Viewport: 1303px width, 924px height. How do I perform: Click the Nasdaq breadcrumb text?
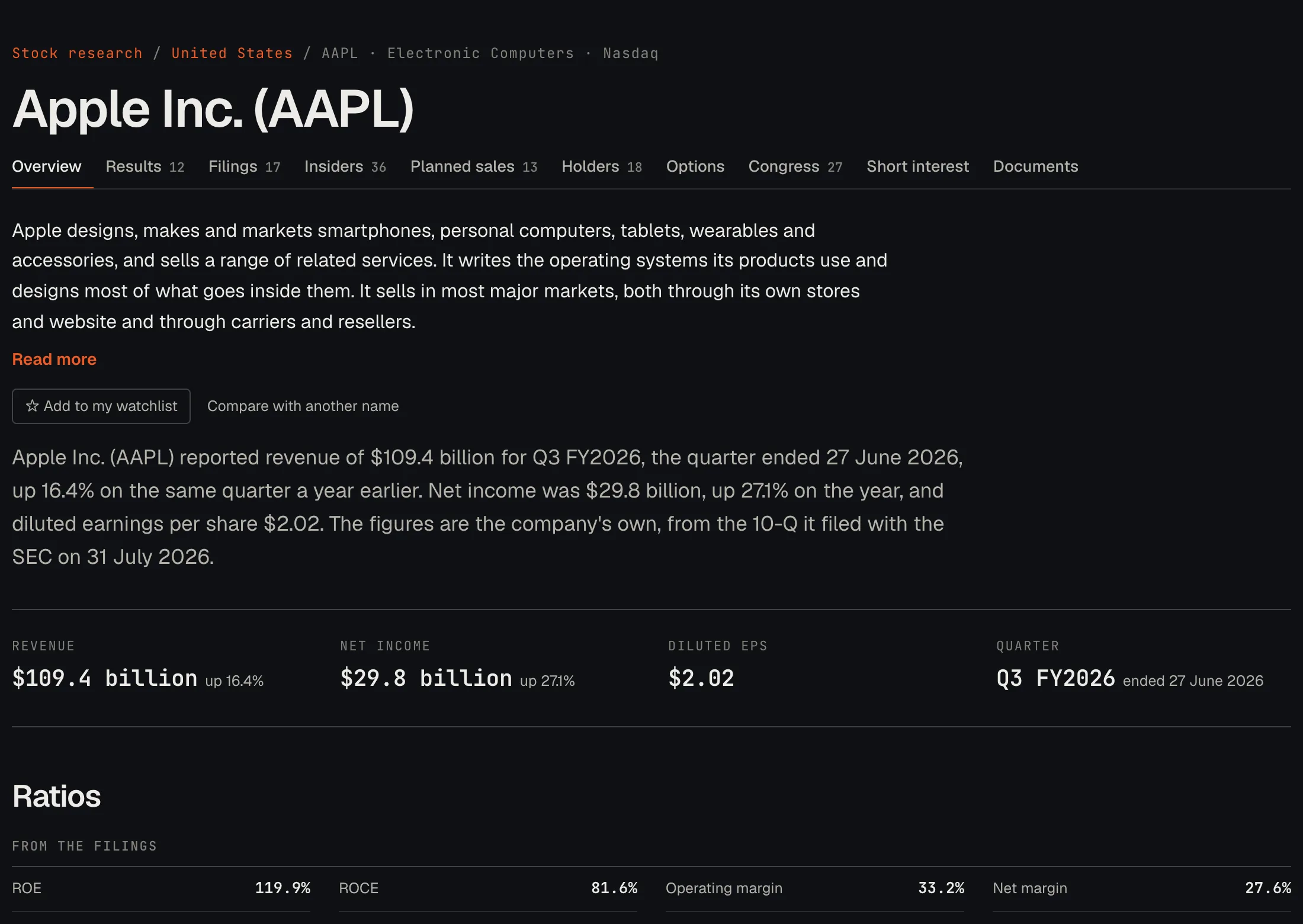tap(631, 53)
